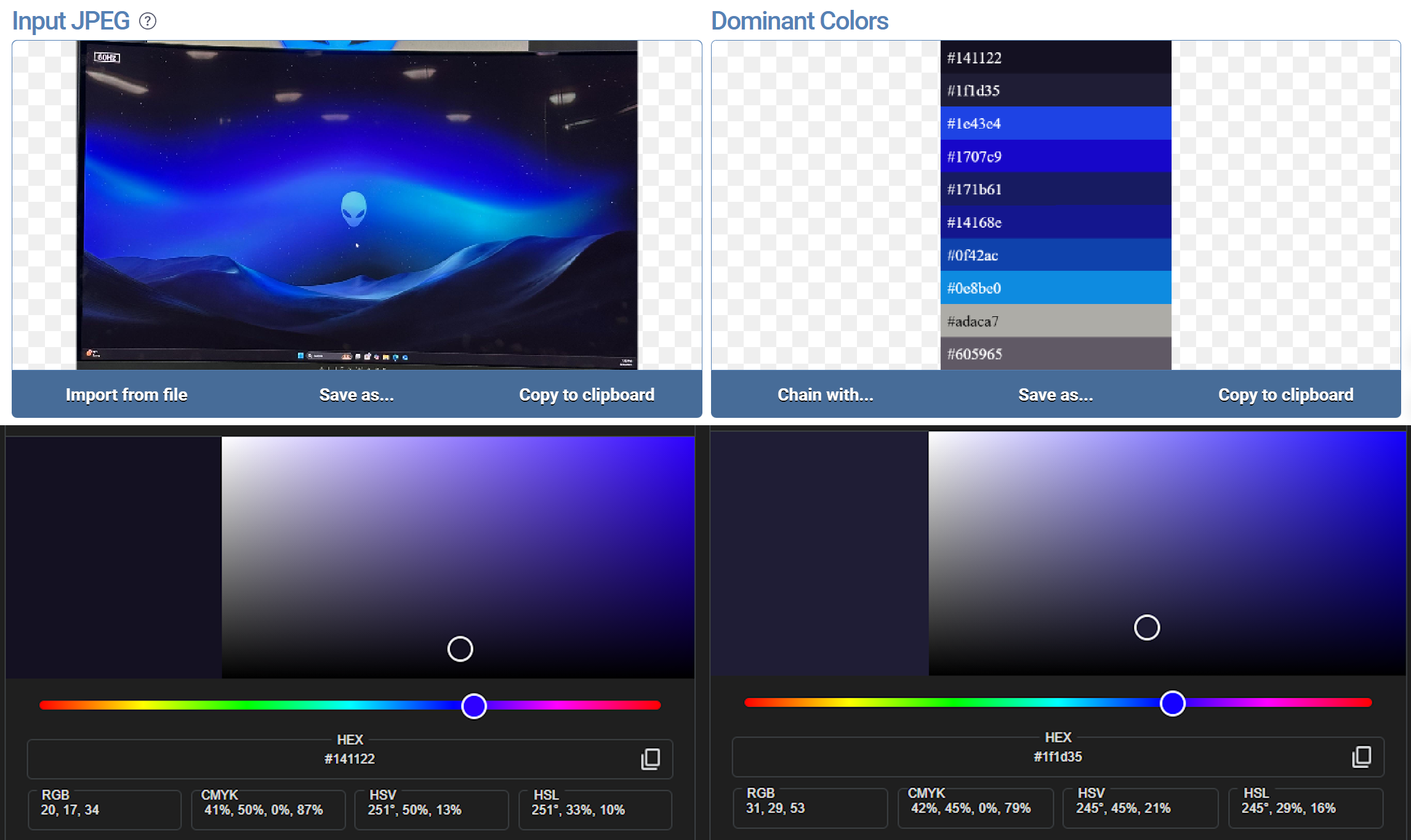The image size is (1411, 840).
Task: Click hue slider handle in the #141122 picker
Action: pos(474,705)
